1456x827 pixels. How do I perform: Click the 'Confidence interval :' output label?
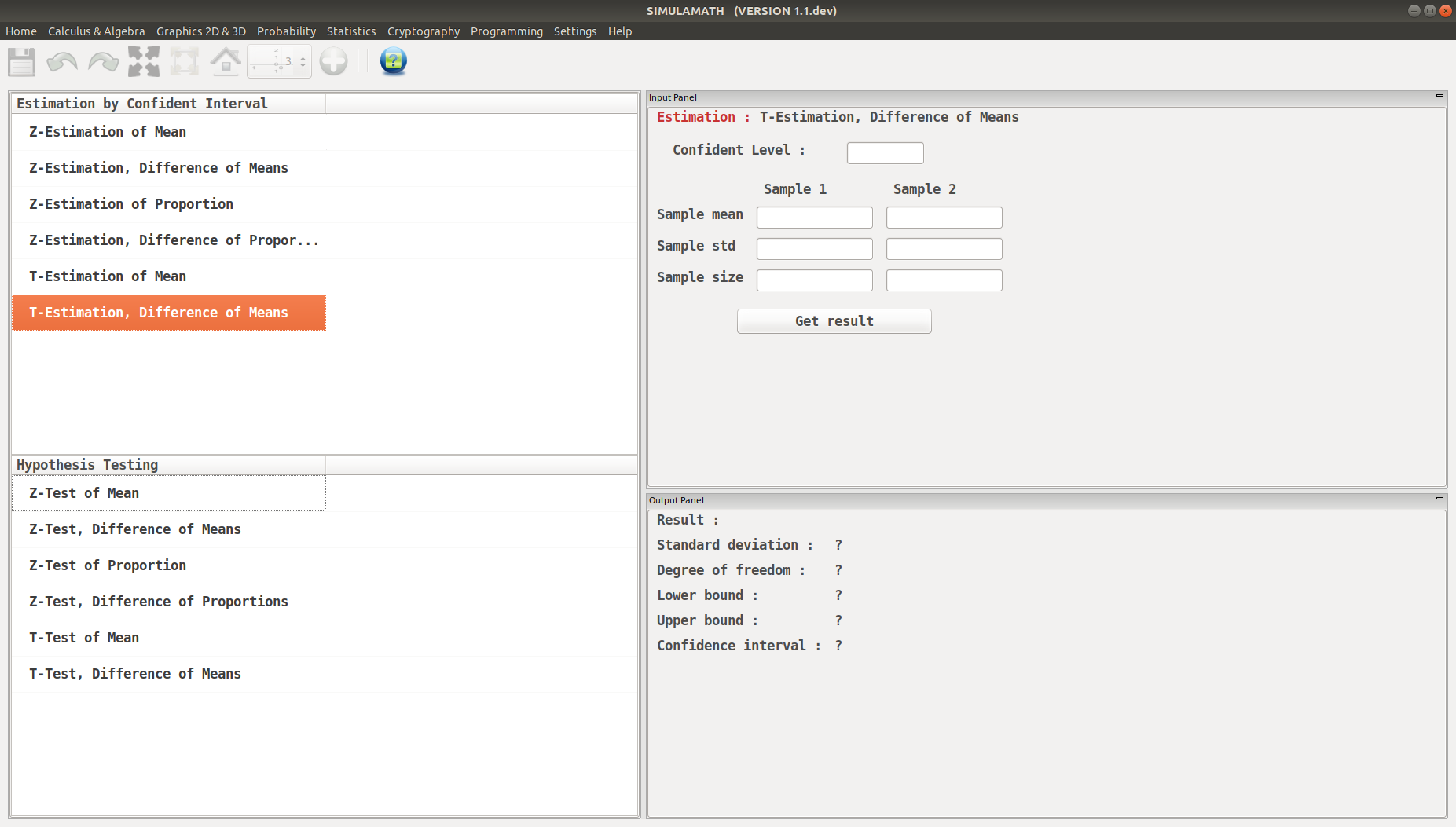[x=739, y=646]
